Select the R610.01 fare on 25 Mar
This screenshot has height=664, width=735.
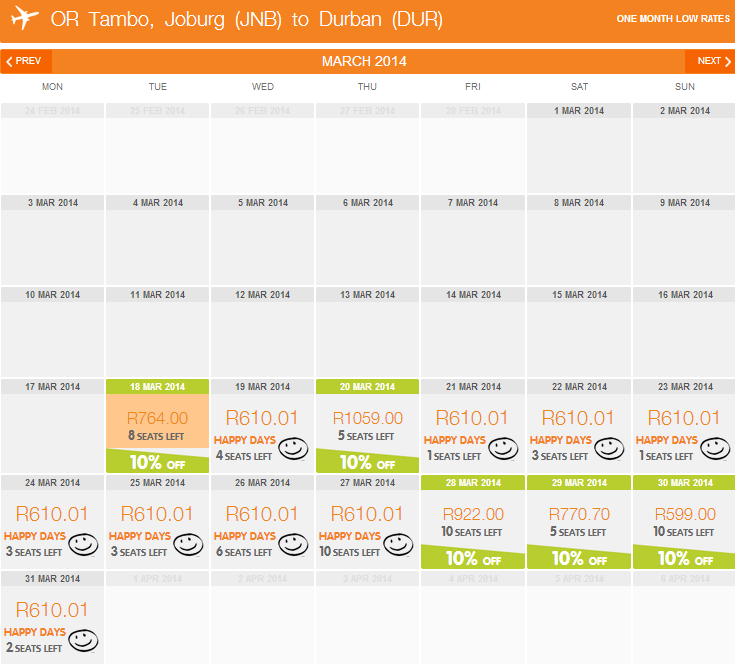(x=157, y=514)
